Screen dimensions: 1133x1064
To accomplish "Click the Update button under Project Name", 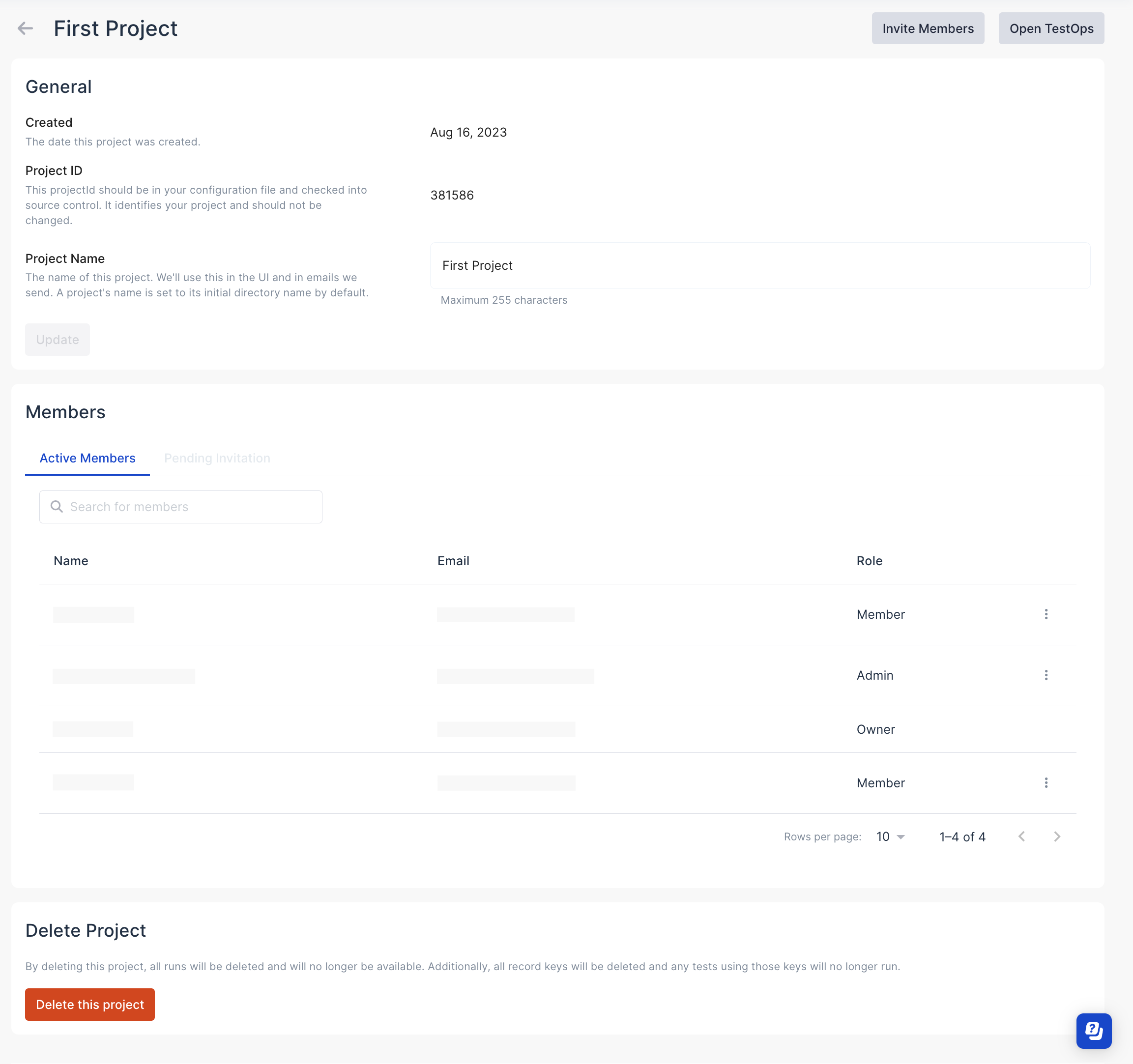I will [57, 339].
